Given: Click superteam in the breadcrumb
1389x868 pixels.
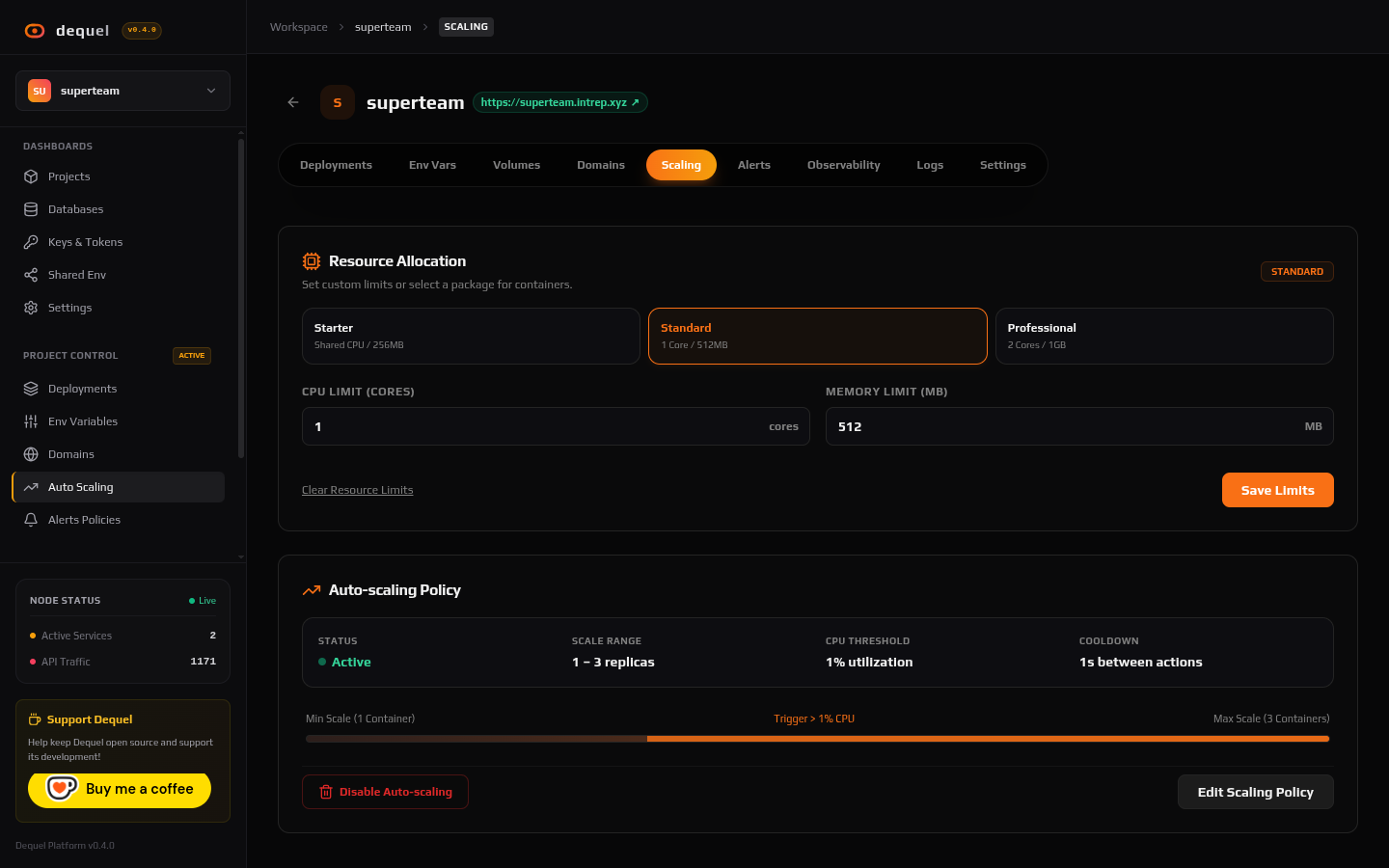Looking at the screenshot, I should (383, 27).
